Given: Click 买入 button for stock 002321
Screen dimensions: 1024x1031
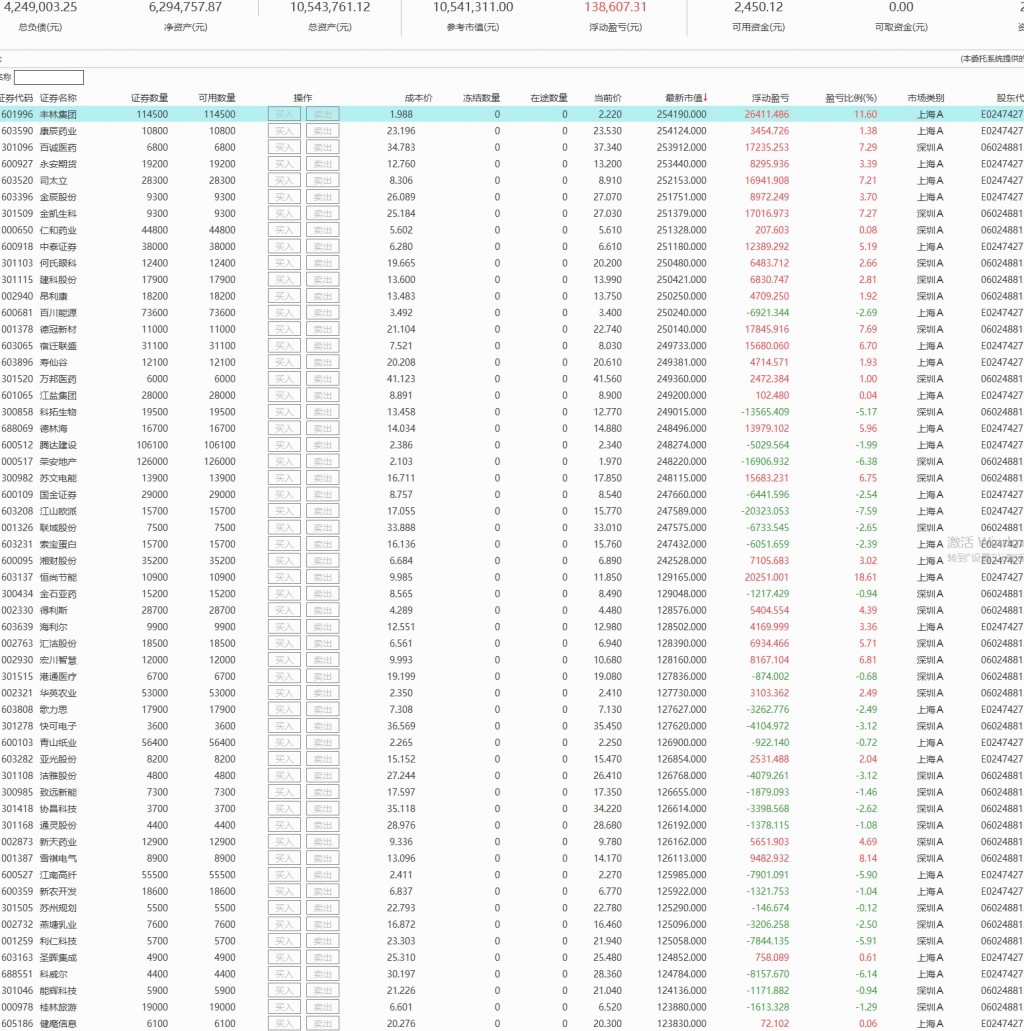Looking at the screenshot, I should [284, 693].
